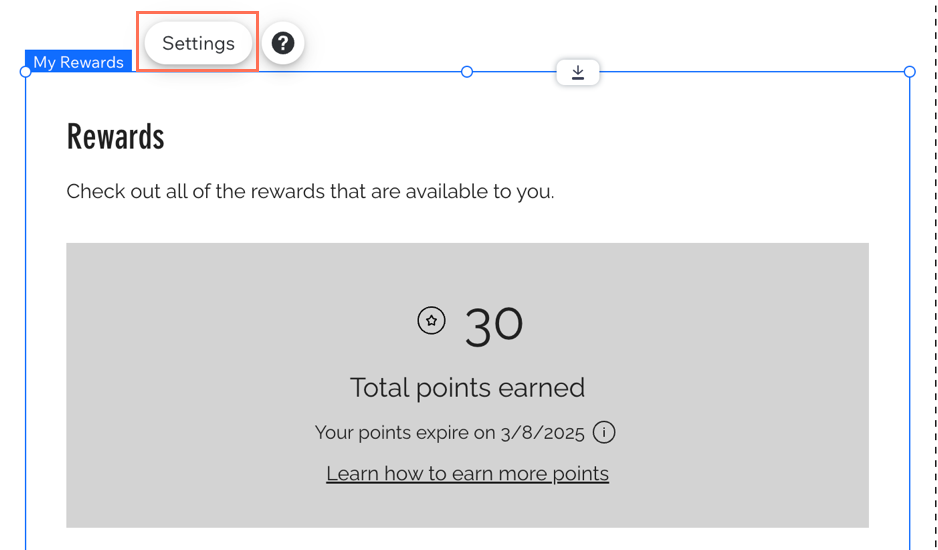The width and height of the screenshot is (938, 550).
Task: Click the top-center circular selection handle
Action: pyautogui.click(x=467, y=72)
